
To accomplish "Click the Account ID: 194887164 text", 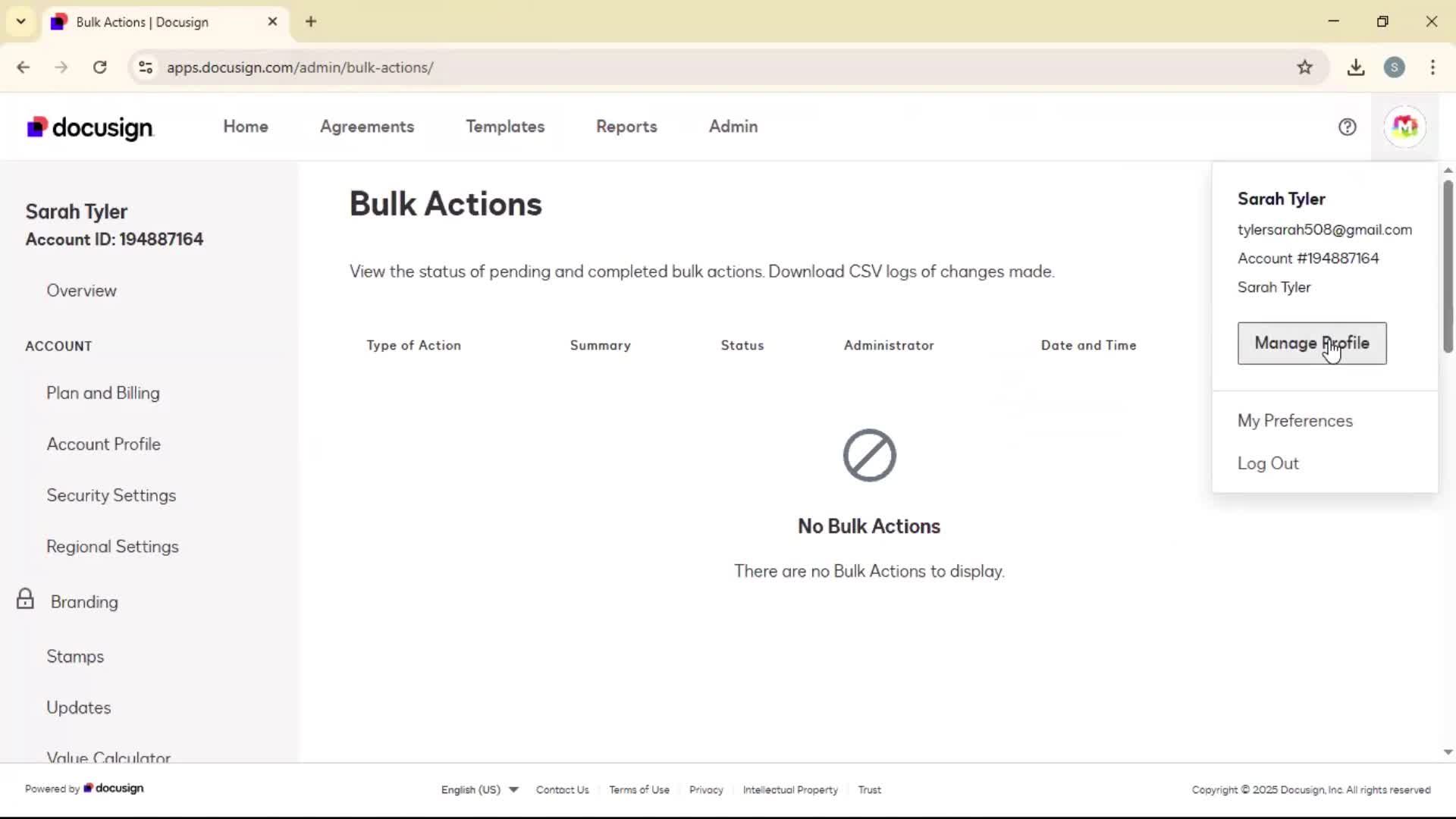I will pyautogui.click(x=115, y=240).
